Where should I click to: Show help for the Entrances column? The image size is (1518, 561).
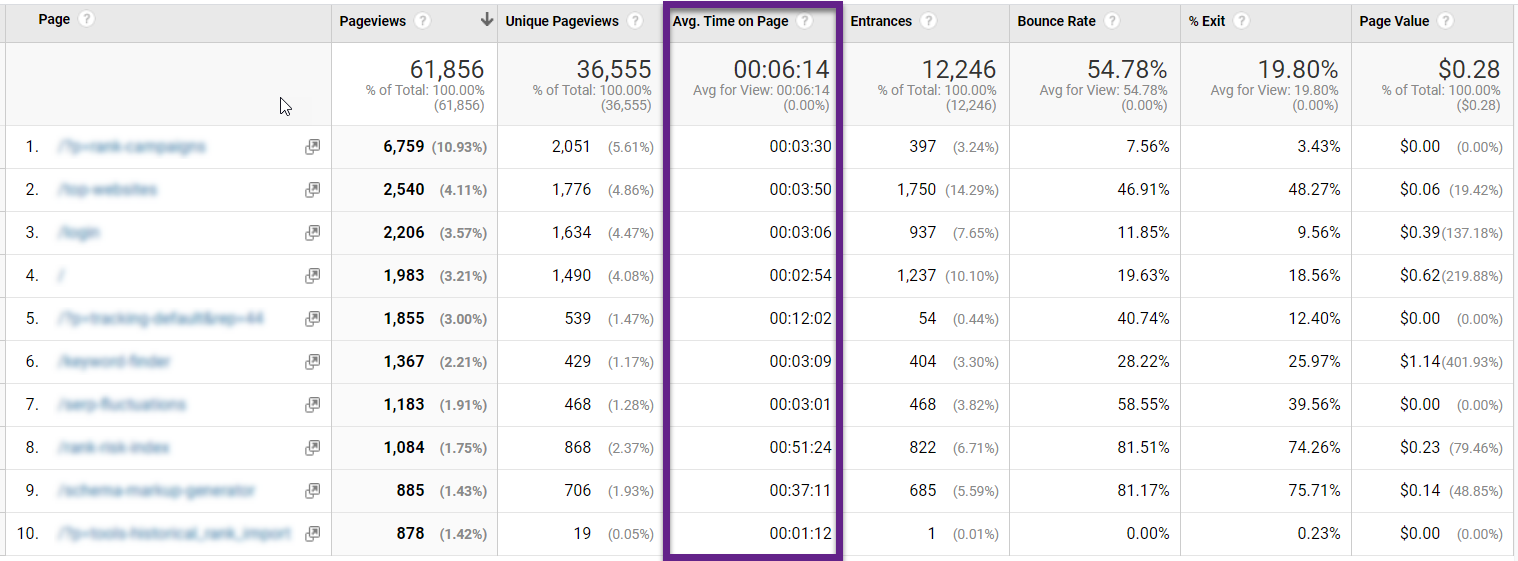pyautogui.click(x=929, y=21)
